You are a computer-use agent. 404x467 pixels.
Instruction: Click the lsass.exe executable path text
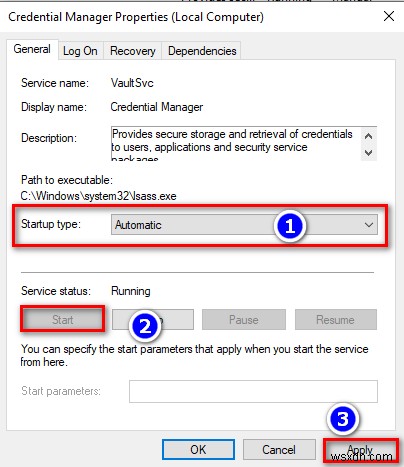click(x=99, y=196)
